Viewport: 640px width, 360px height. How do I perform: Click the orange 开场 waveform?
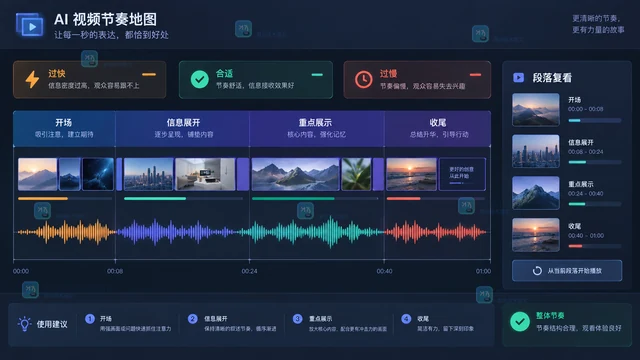point(66,232)
